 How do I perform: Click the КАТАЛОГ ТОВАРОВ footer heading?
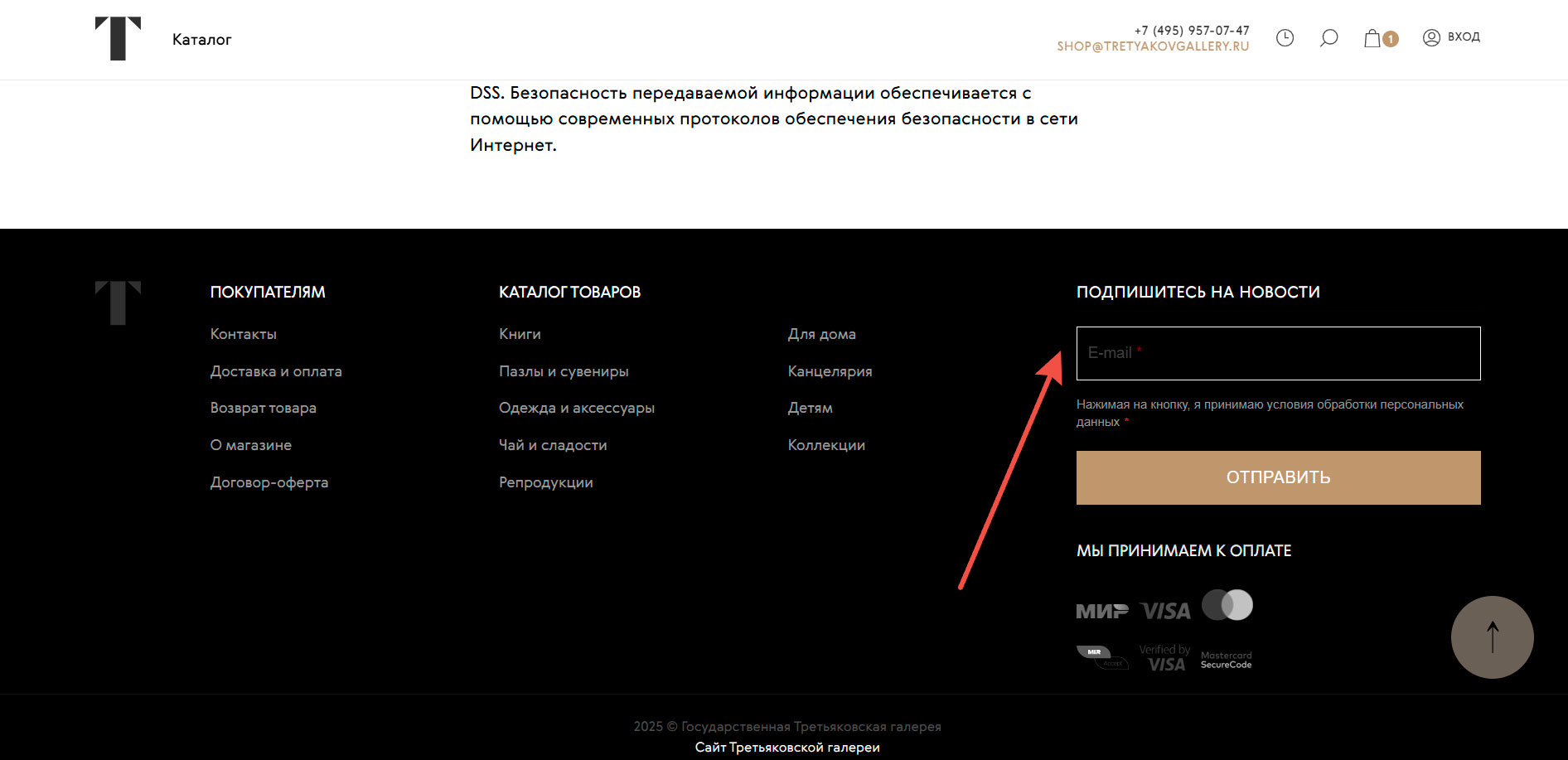[x=569, y=292]
